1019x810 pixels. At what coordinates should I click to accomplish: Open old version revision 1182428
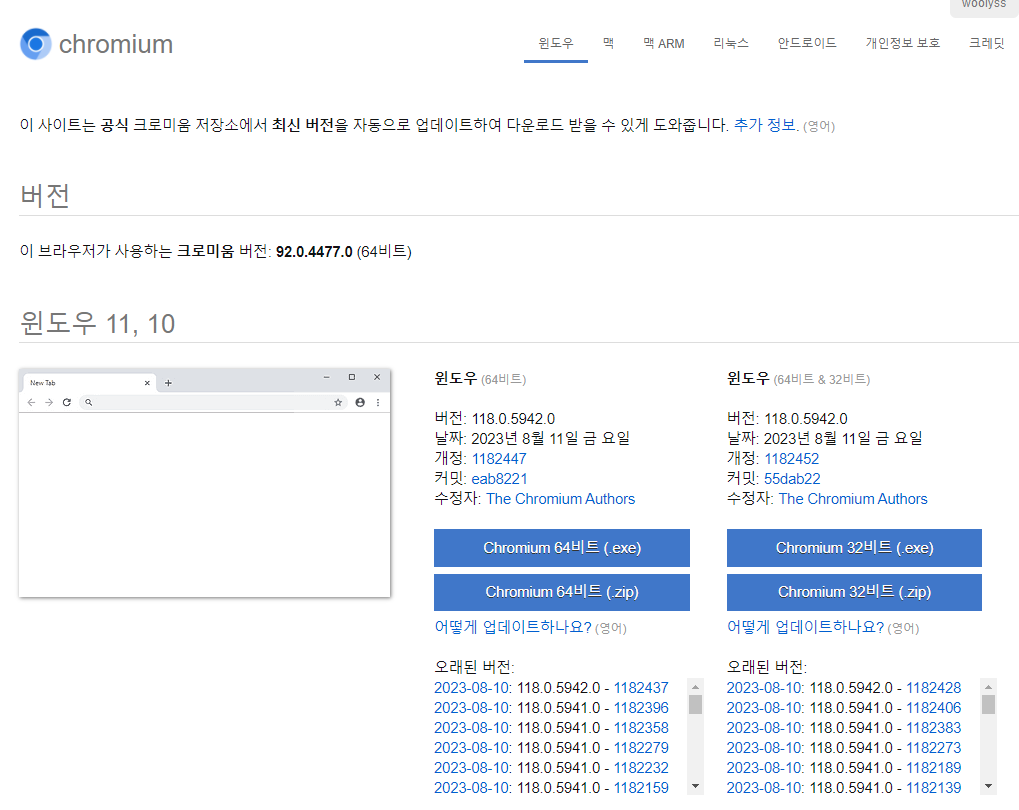click(933, 688)
